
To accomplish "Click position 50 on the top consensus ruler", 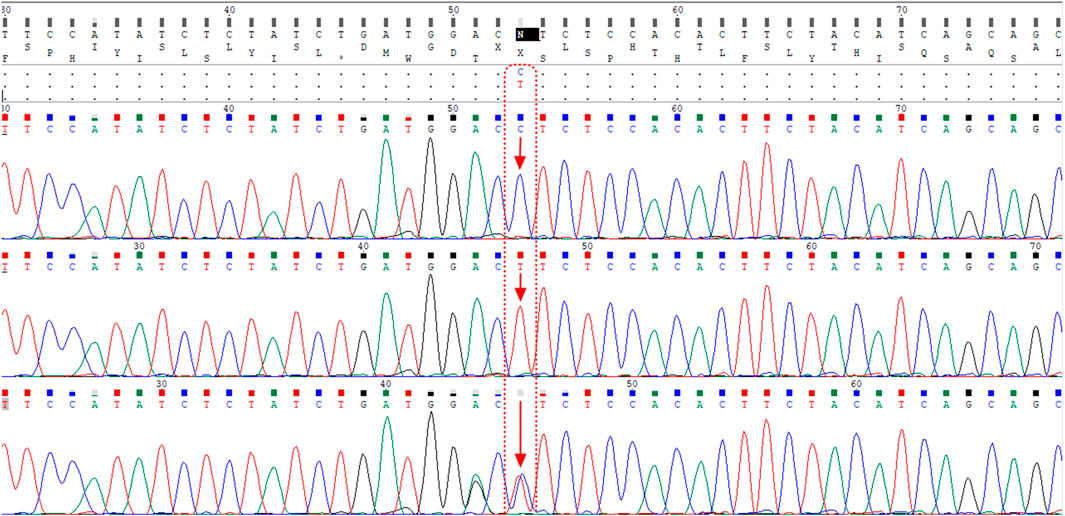I will [x=453, y=10].
